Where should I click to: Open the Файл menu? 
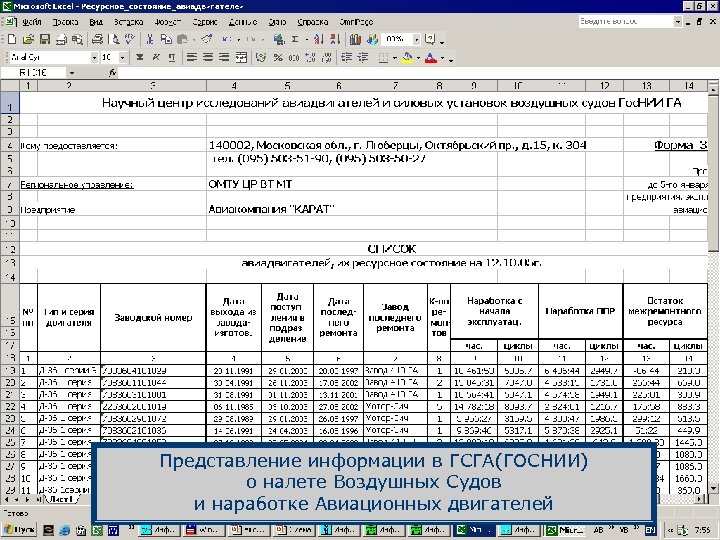[x=31, y=22]
